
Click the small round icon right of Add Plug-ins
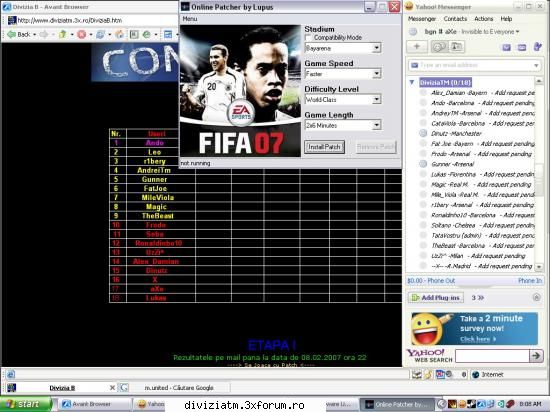tap(536, 297)
